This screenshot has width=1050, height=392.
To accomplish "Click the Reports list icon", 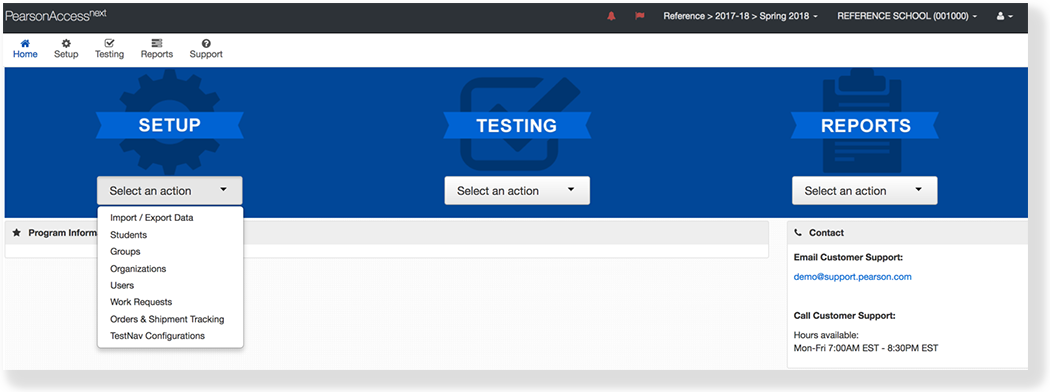I will pyautogui.click(x=157, y=43).
